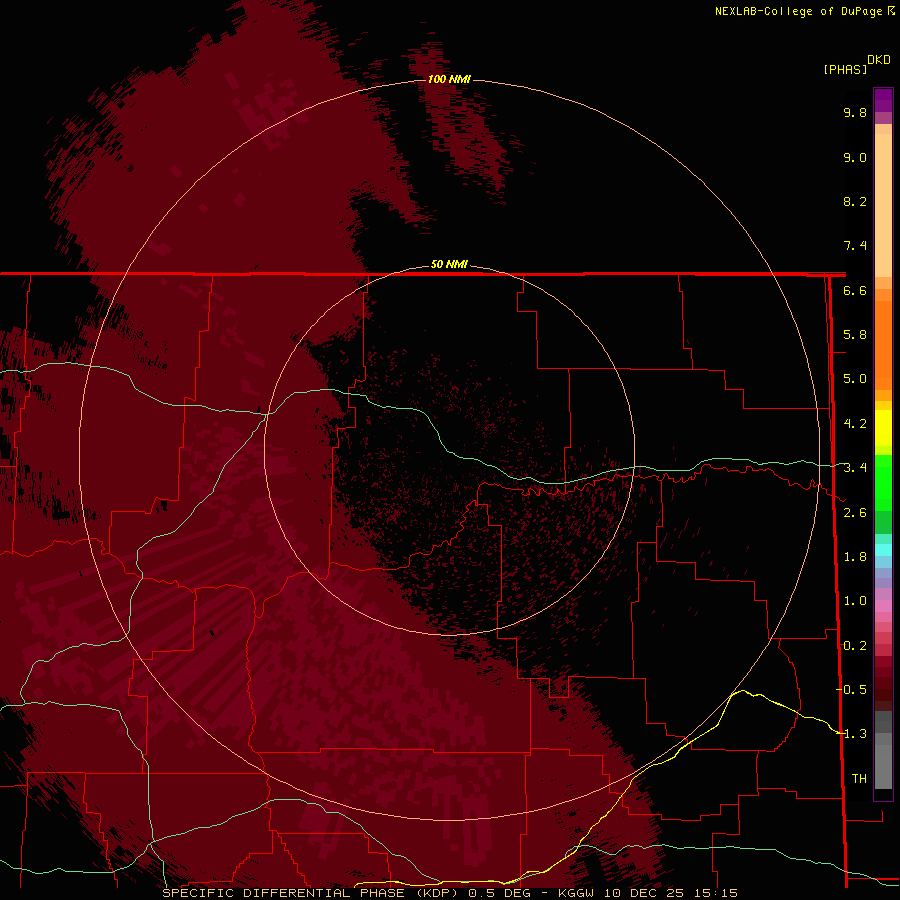This screenshot has height=900, width=900.
Task: Click the 2.6 scale value
Action: 855,513
